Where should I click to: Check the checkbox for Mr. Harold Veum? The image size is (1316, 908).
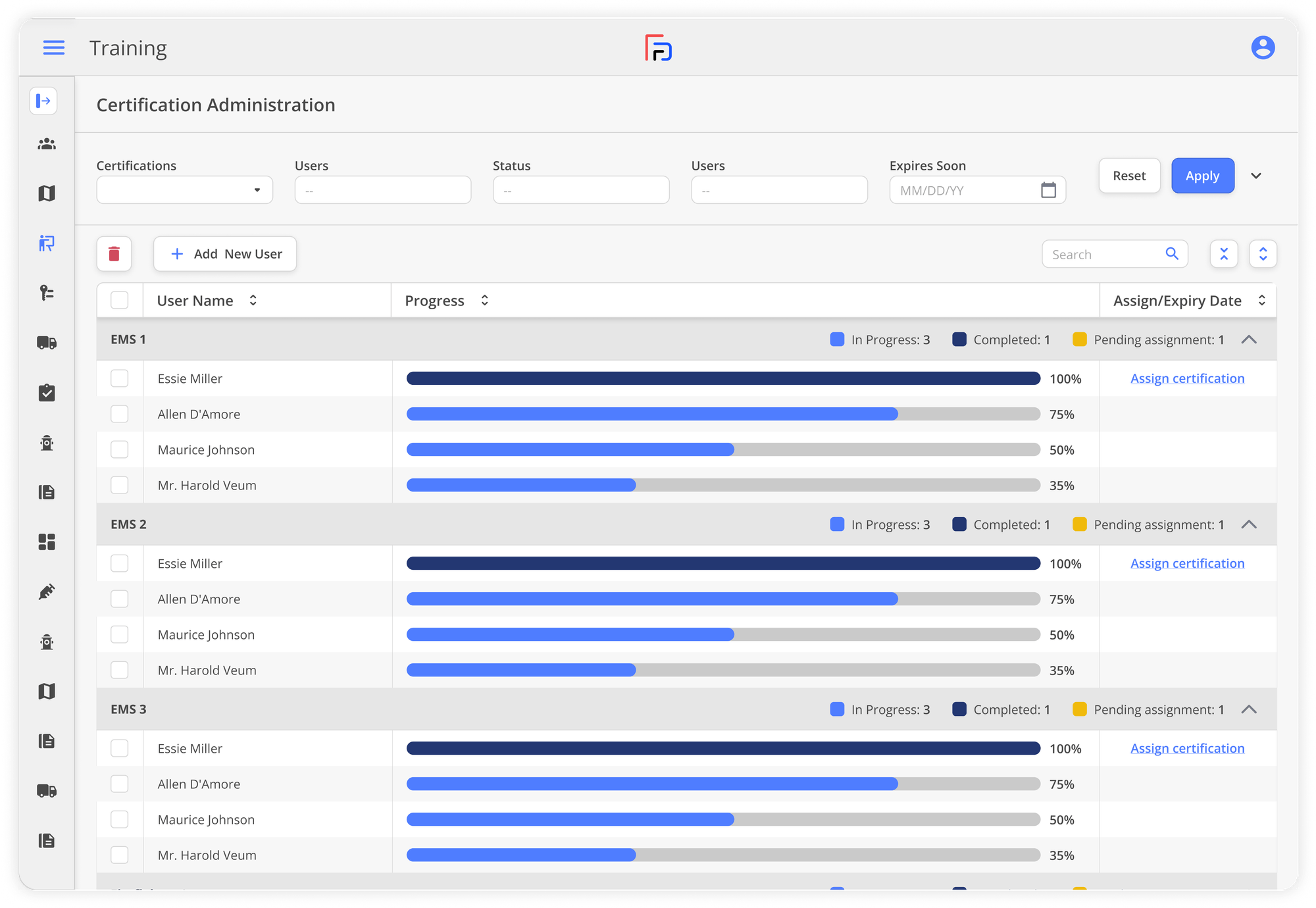120,485
